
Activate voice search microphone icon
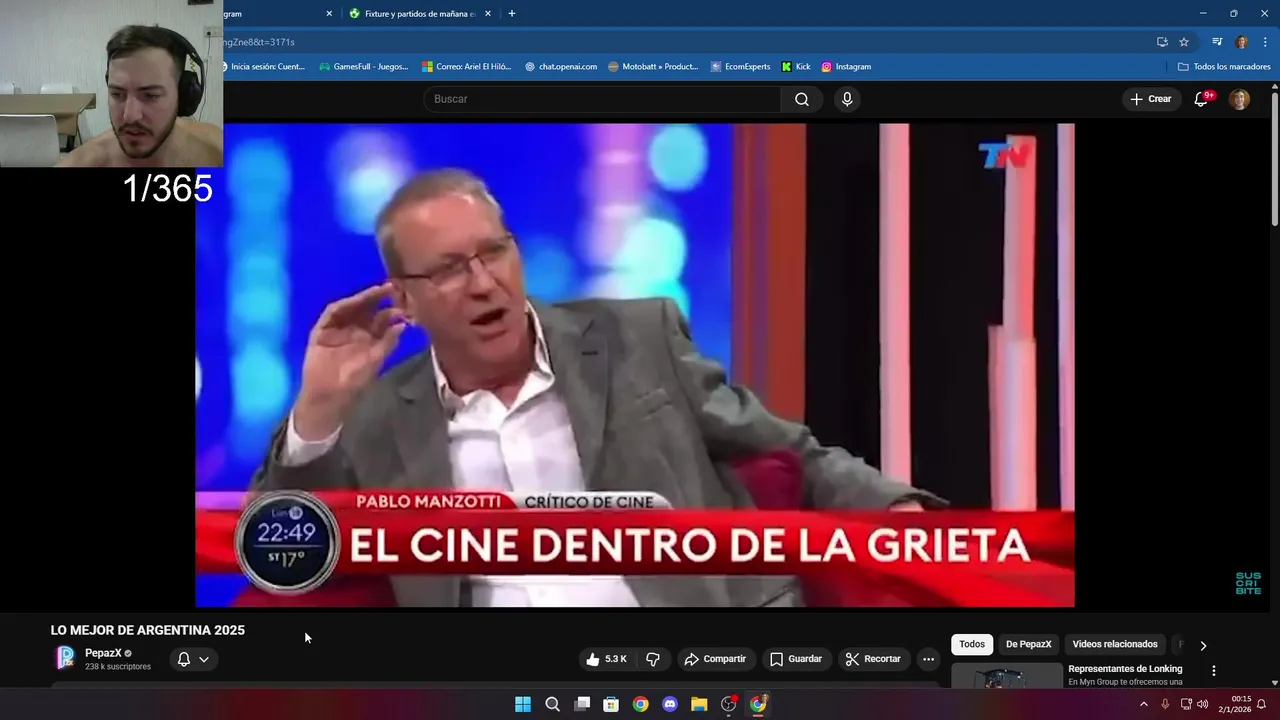(847, 99)
